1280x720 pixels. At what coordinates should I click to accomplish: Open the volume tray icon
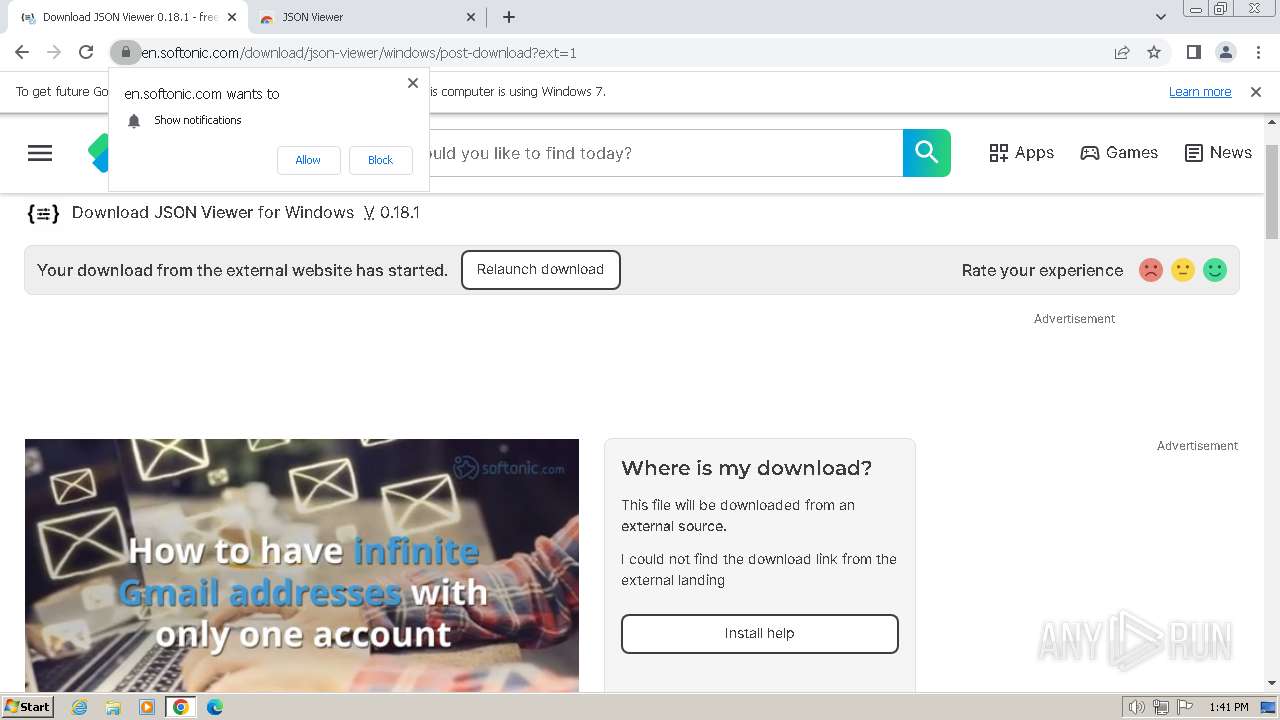(x=1137, y=707)
